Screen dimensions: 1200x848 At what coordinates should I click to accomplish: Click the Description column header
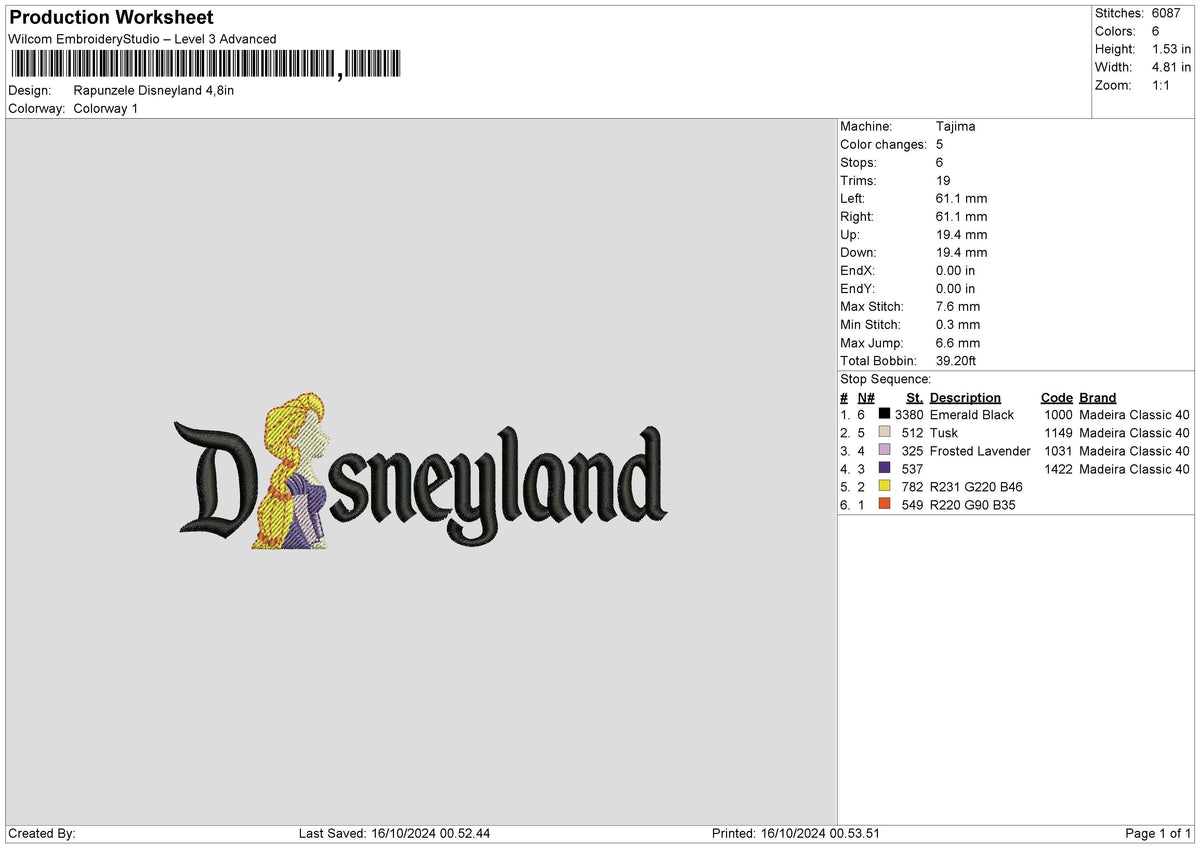[x=965, y=397]
